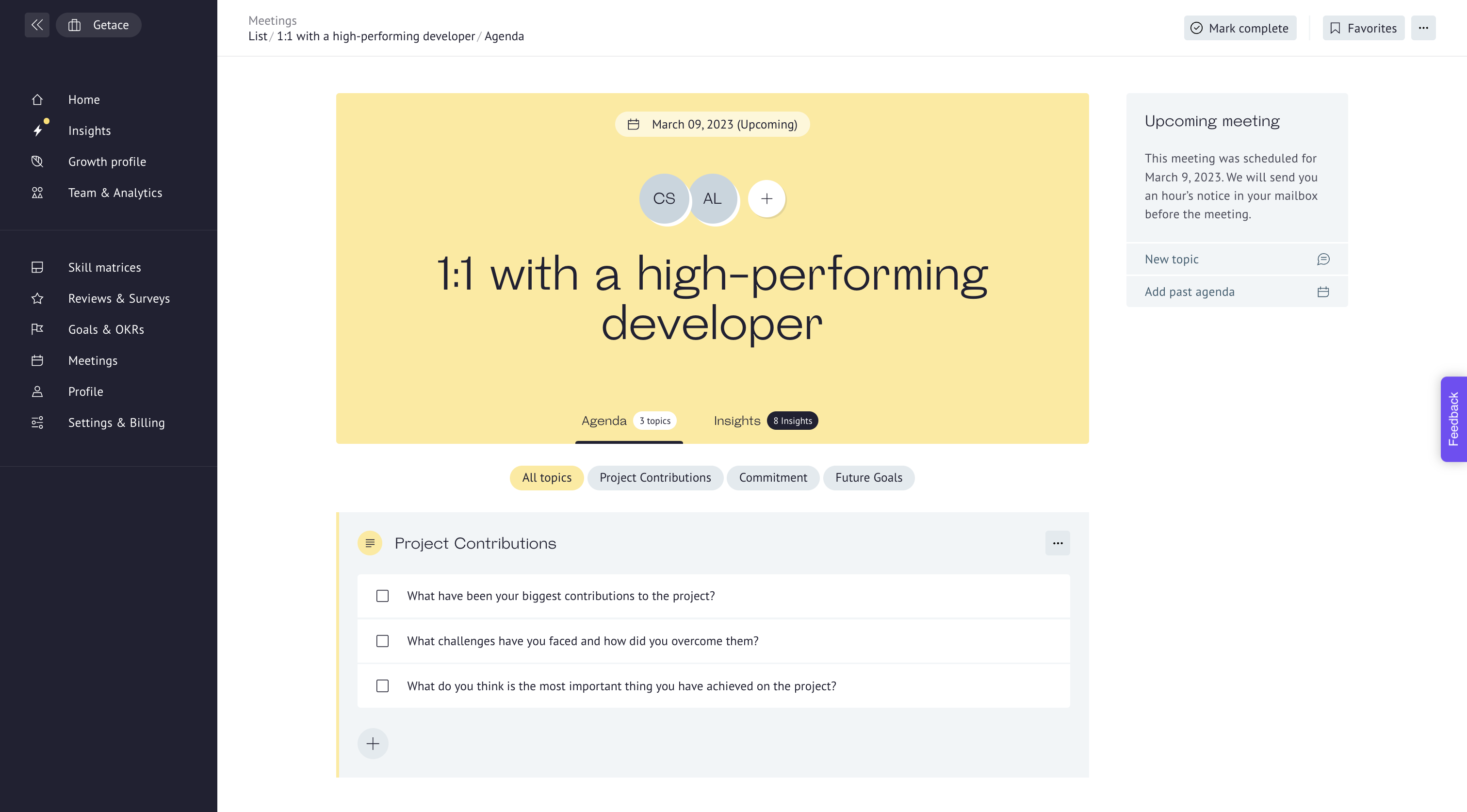Open Skill matrices section
Image resolution: width=1467 pixels, height=812 pixels.
coord(104,267)
